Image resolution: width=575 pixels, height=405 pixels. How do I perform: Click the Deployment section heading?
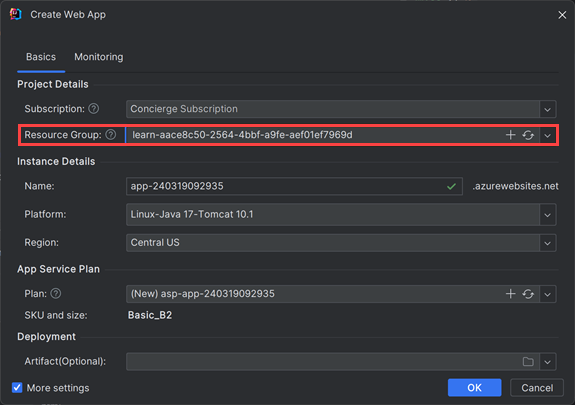(x=46, y=336)
